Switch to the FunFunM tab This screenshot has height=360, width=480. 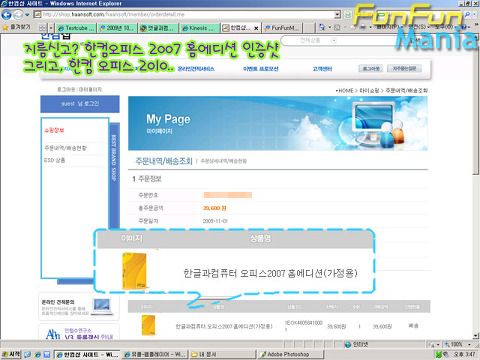(283, 28)
